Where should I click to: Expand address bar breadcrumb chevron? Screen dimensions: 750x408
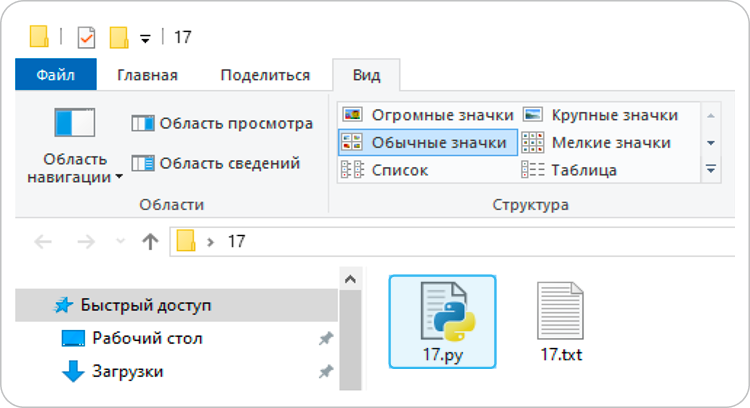210,242
